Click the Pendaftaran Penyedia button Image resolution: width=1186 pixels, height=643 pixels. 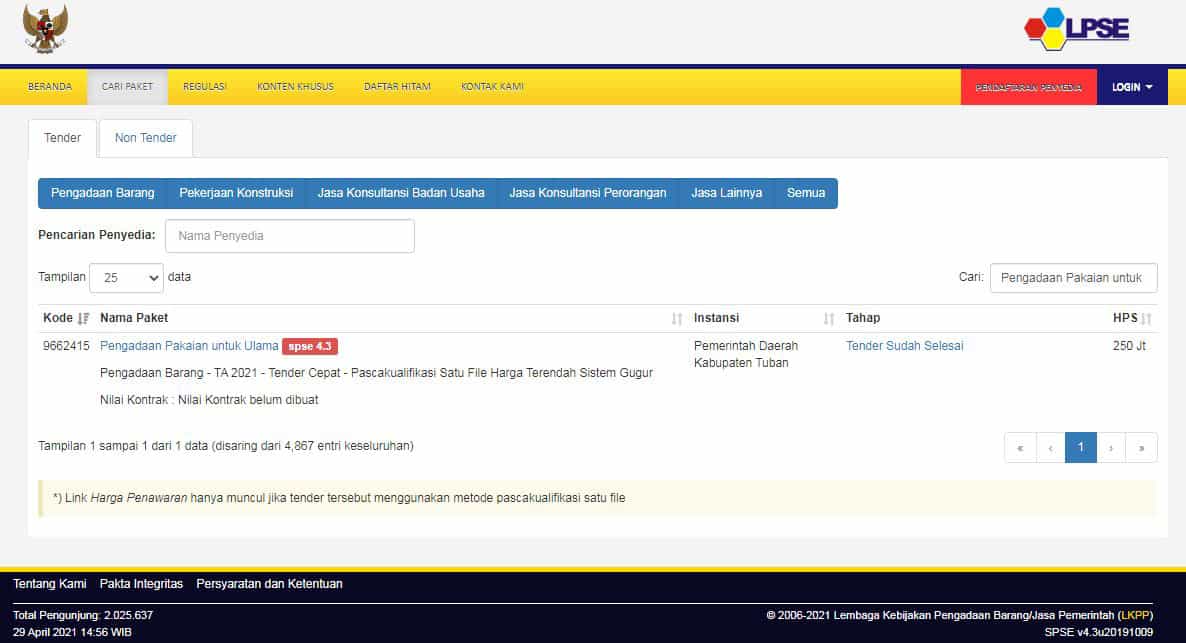pos(1028,87)
